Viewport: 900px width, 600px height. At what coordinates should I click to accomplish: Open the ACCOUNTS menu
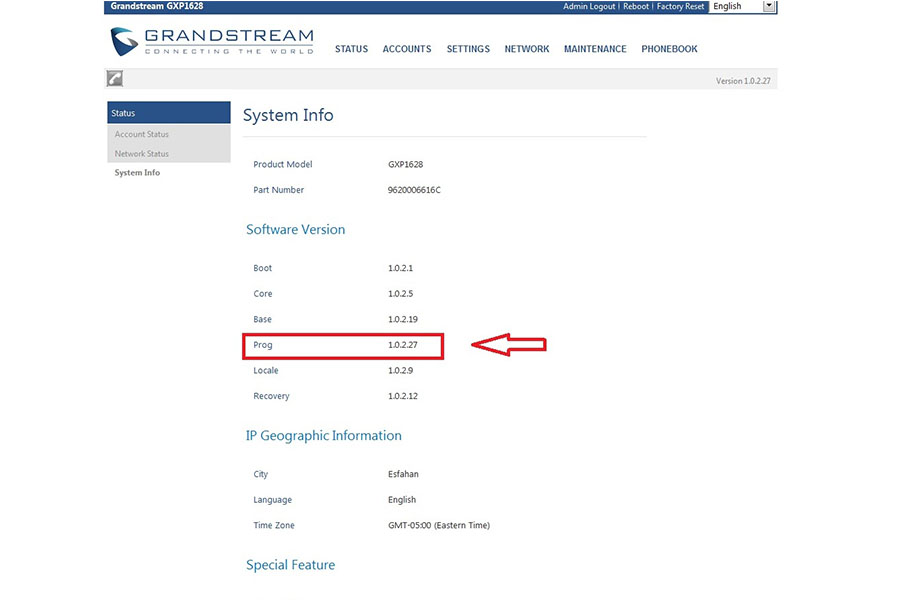click(407, 49)
